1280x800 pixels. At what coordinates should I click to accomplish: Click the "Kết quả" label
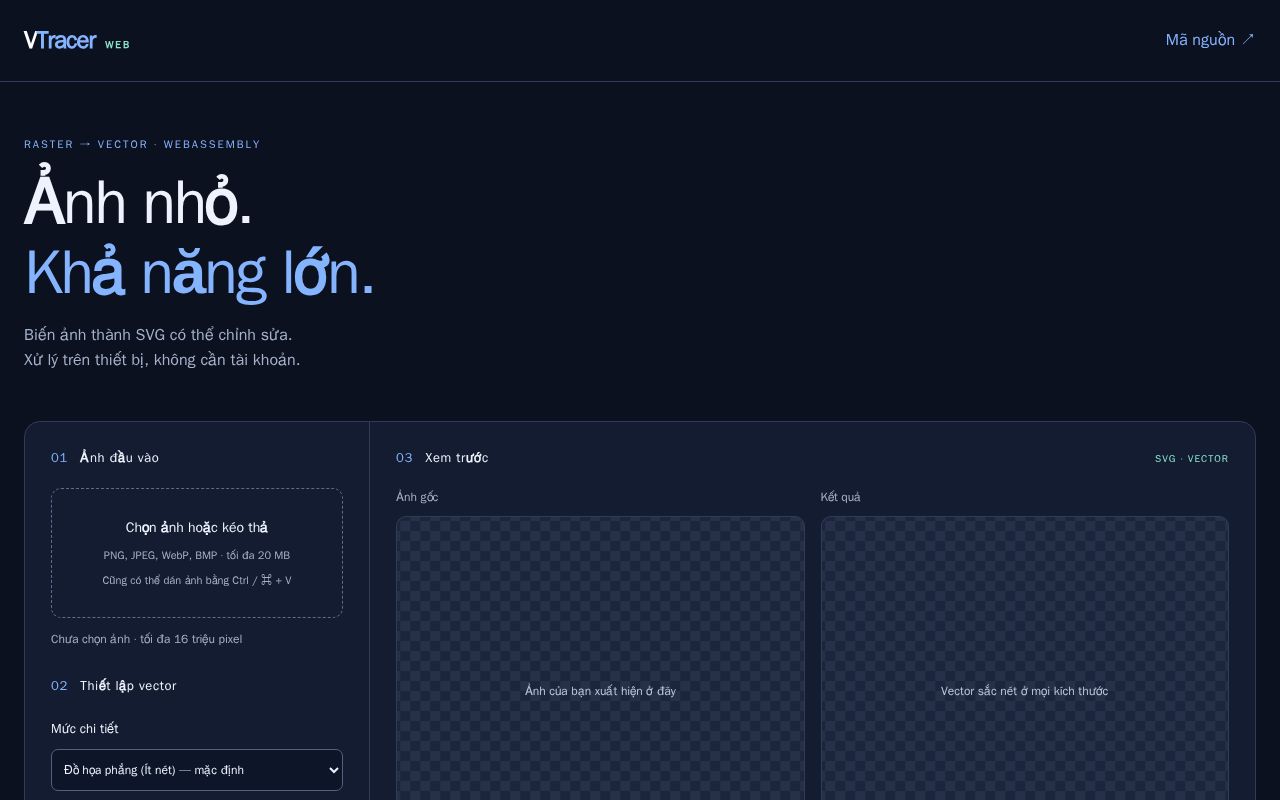pyautogui.click(x=841, y=497)
